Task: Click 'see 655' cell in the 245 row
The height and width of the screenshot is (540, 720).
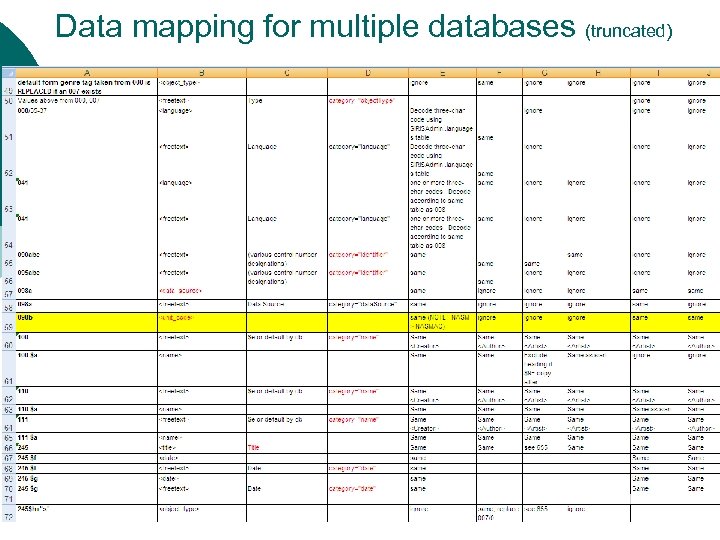Action: point(545,448)
